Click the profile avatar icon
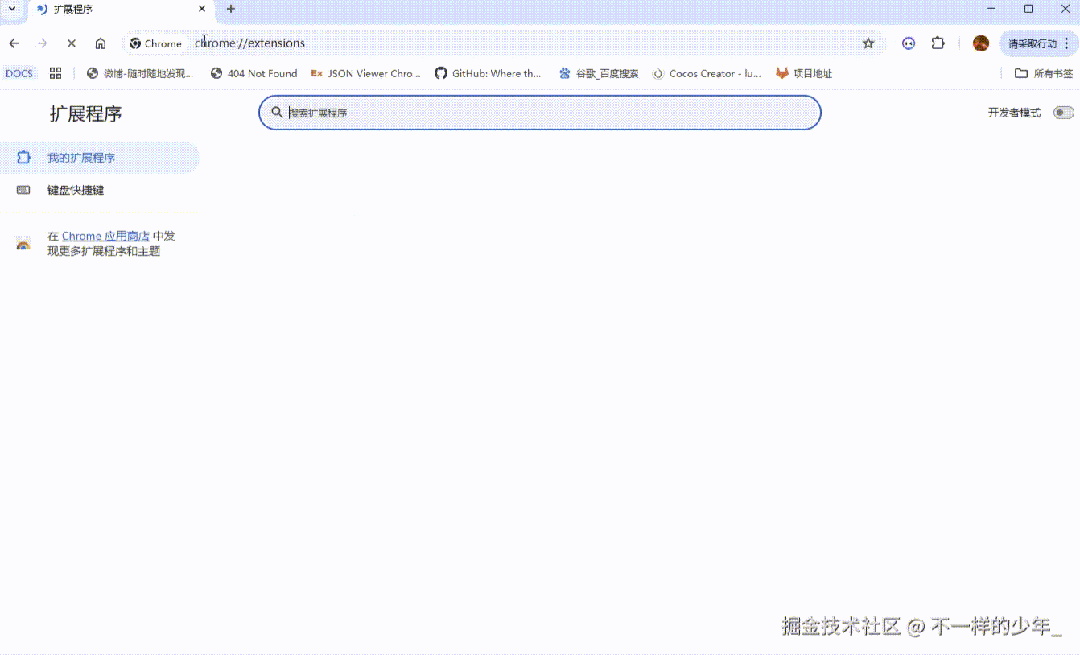Screen dimensions: 1080x655 [981, 43]
